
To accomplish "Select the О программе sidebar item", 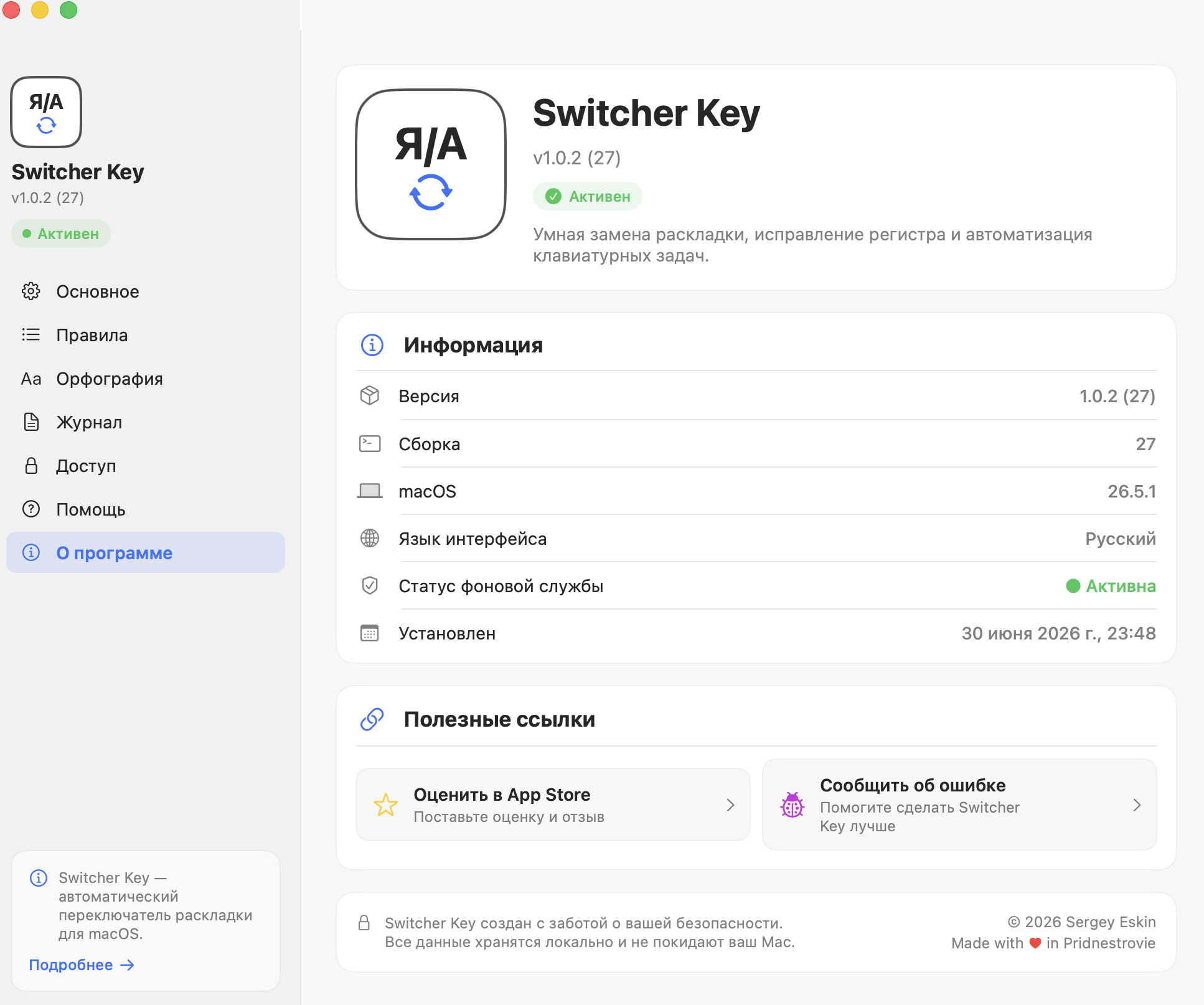I will tap(146, 552).
